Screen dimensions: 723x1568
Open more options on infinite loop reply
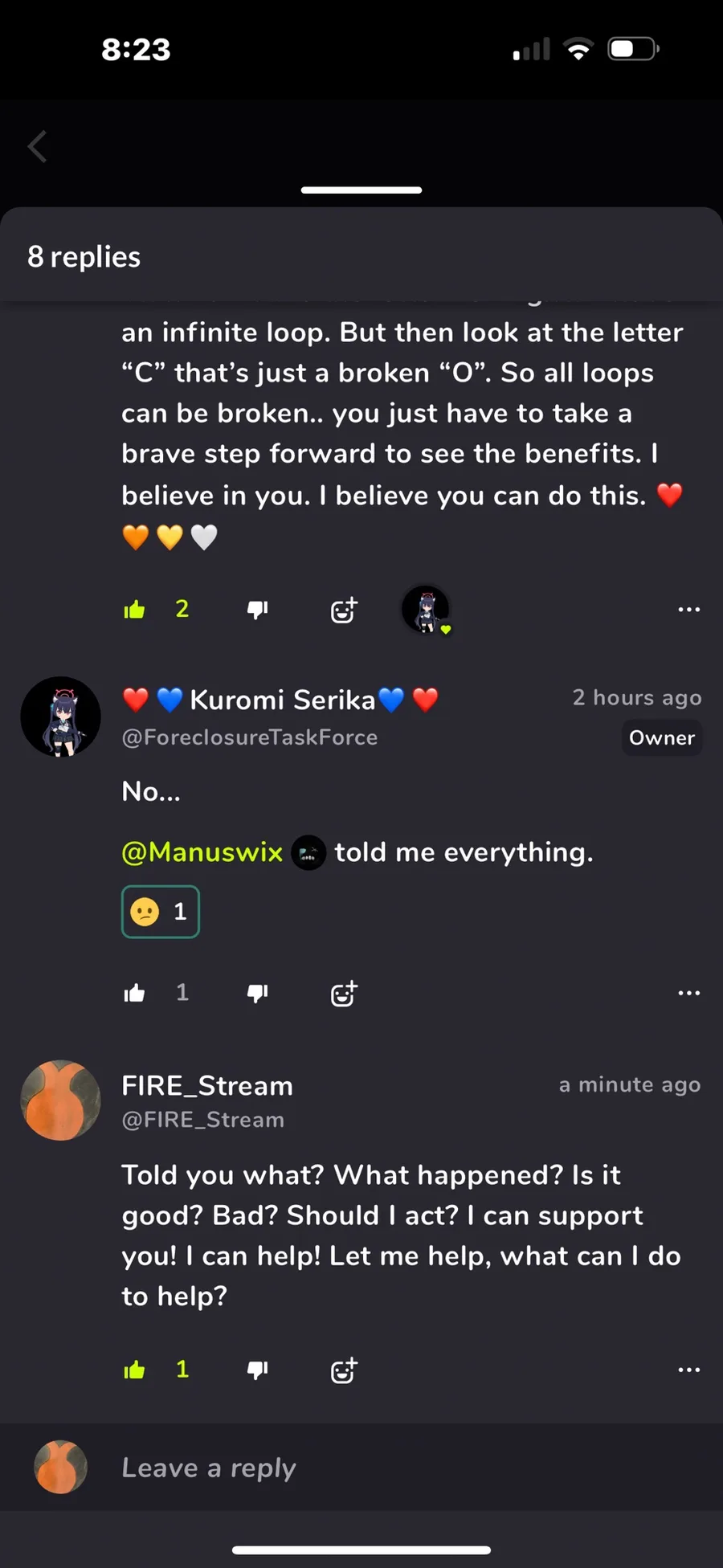coord(688,610)
